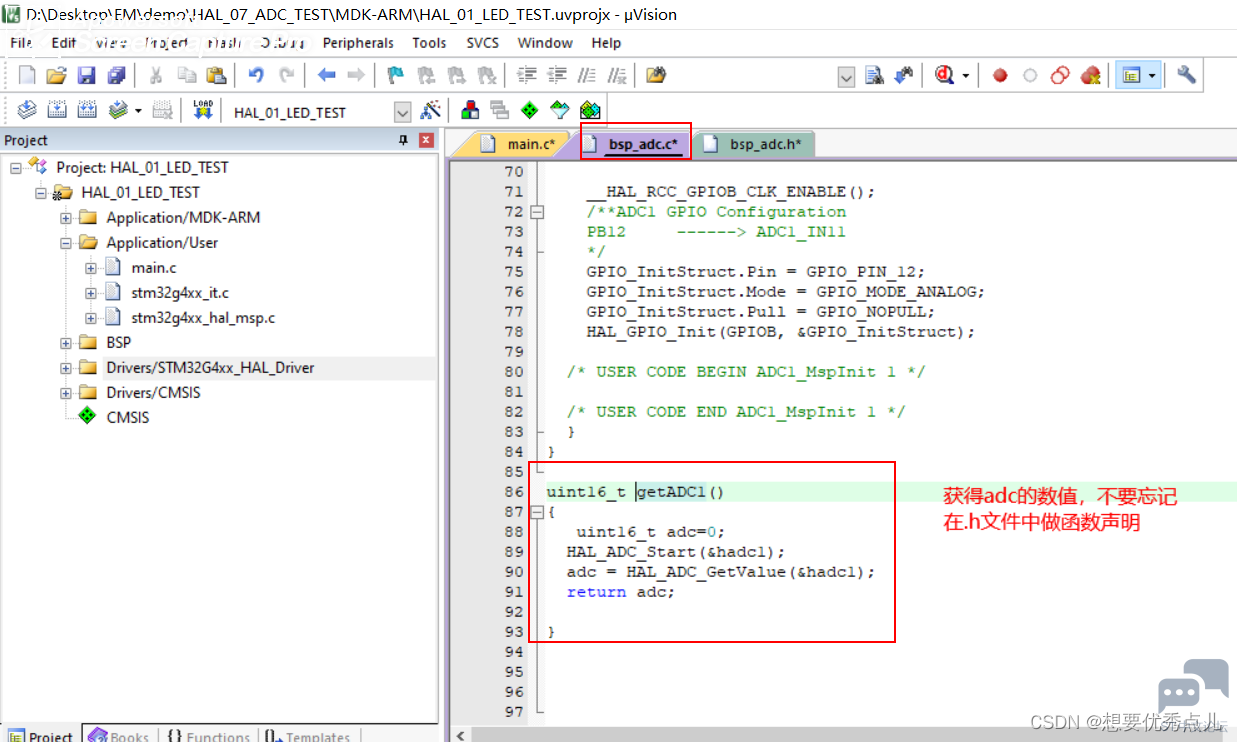Collapse code fold at line 72
The height and width of the screenshot is (742, 1237).
pos(537,212)
